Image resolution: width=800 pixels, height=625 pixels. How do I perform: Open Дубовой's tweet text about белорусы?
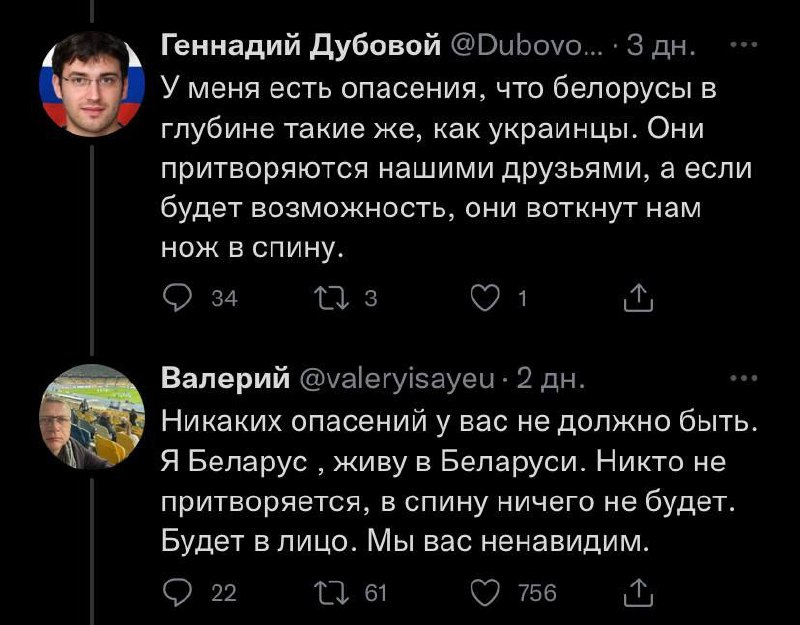point(450,167)
